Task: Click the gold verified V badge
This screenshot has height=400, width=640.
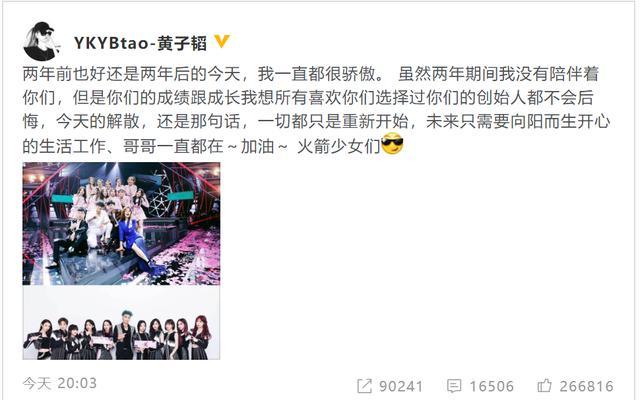Action: (x=222, y=41)
